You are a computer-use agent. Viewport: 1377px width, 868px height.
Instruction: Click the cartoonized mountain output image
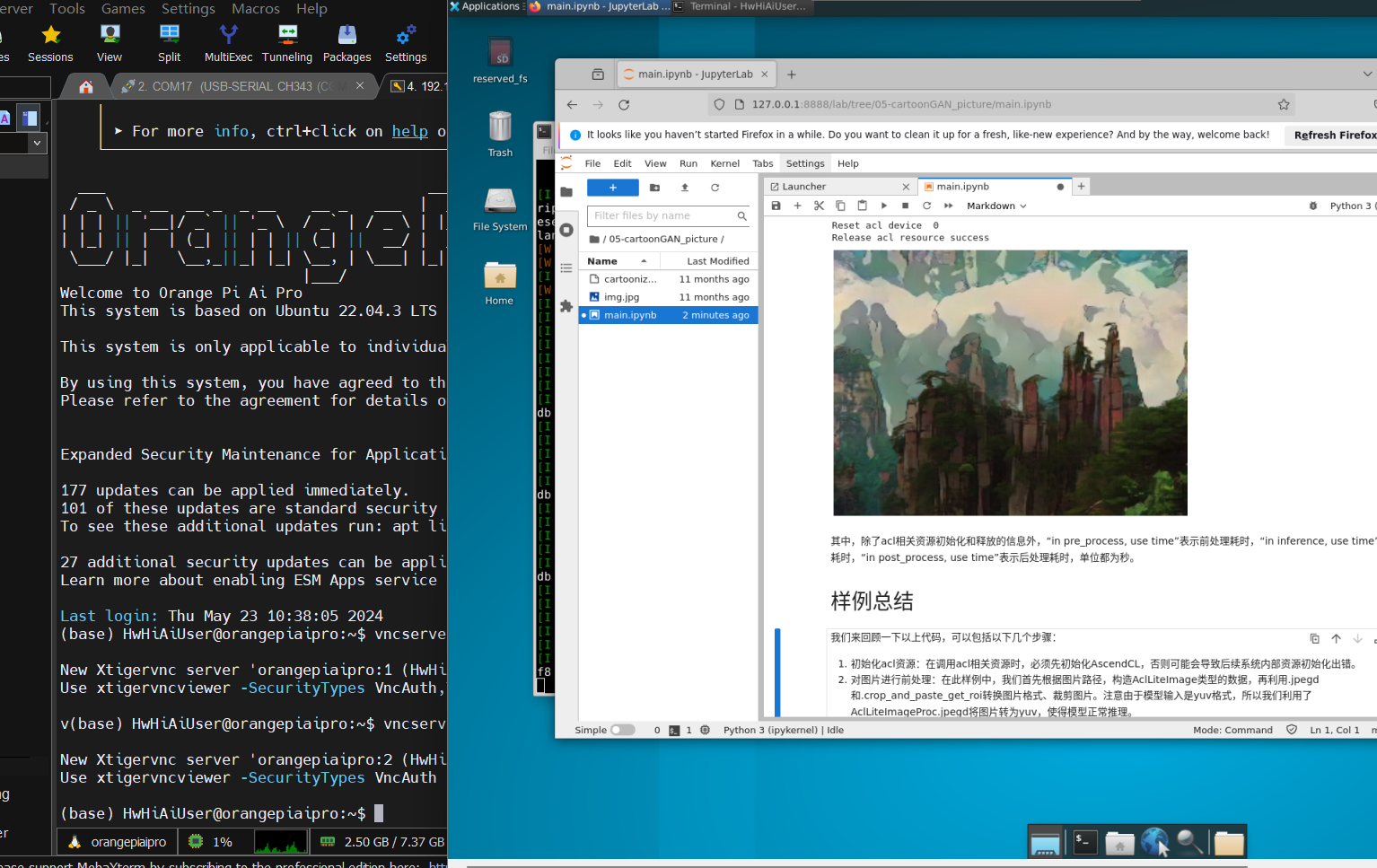1010,382
